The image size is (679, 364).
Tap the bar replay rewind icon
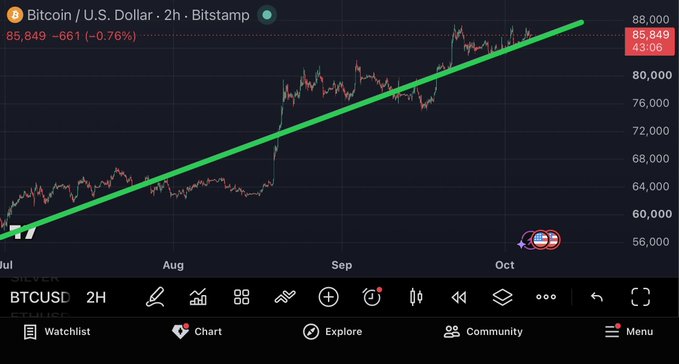(459, 297)
